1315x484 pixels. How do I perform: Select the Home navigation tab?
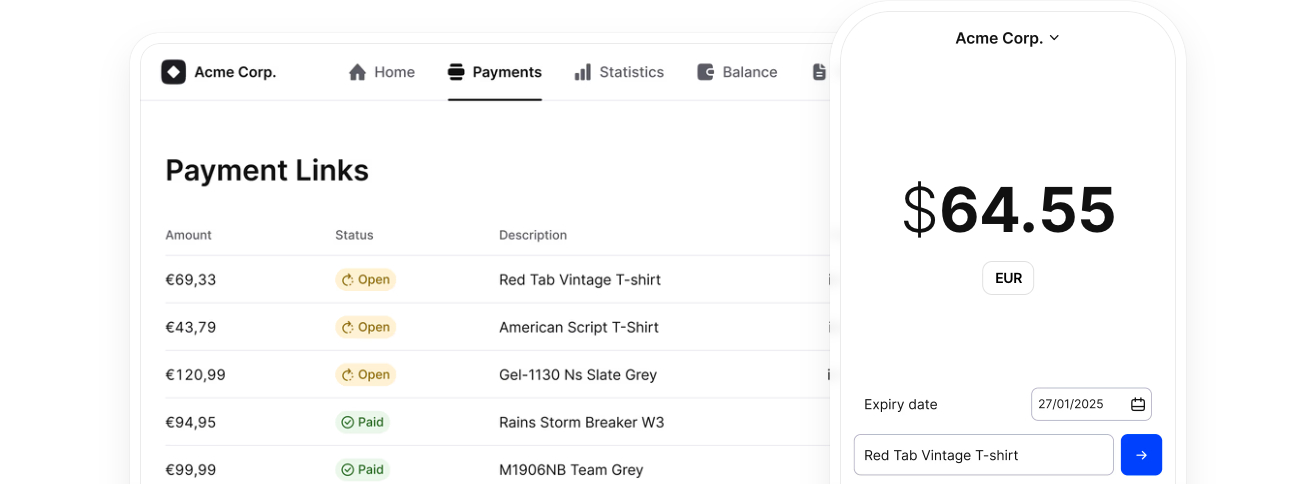tap(394, 72)
